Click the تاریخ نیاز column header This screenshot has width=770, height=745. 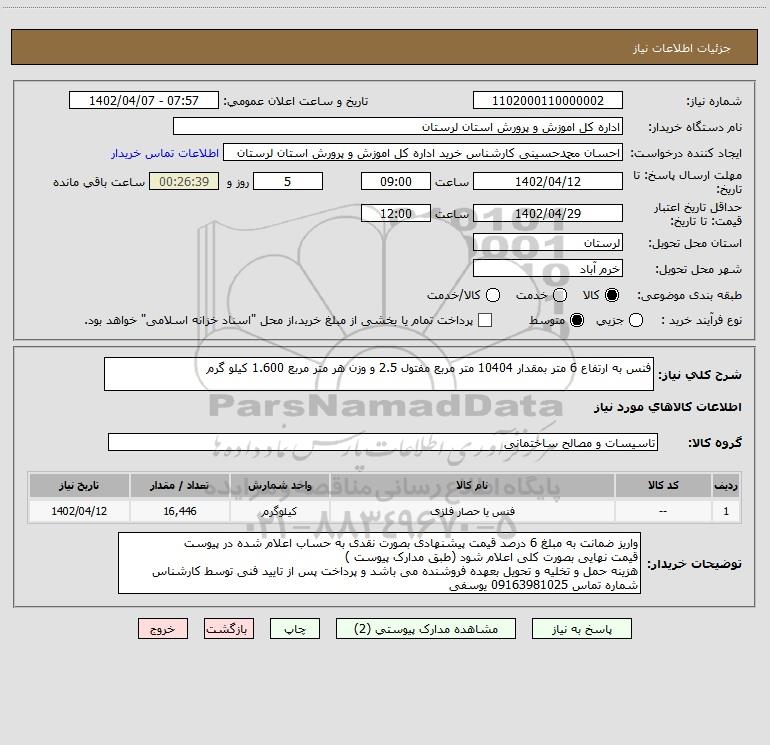click(x=79, y=485)
